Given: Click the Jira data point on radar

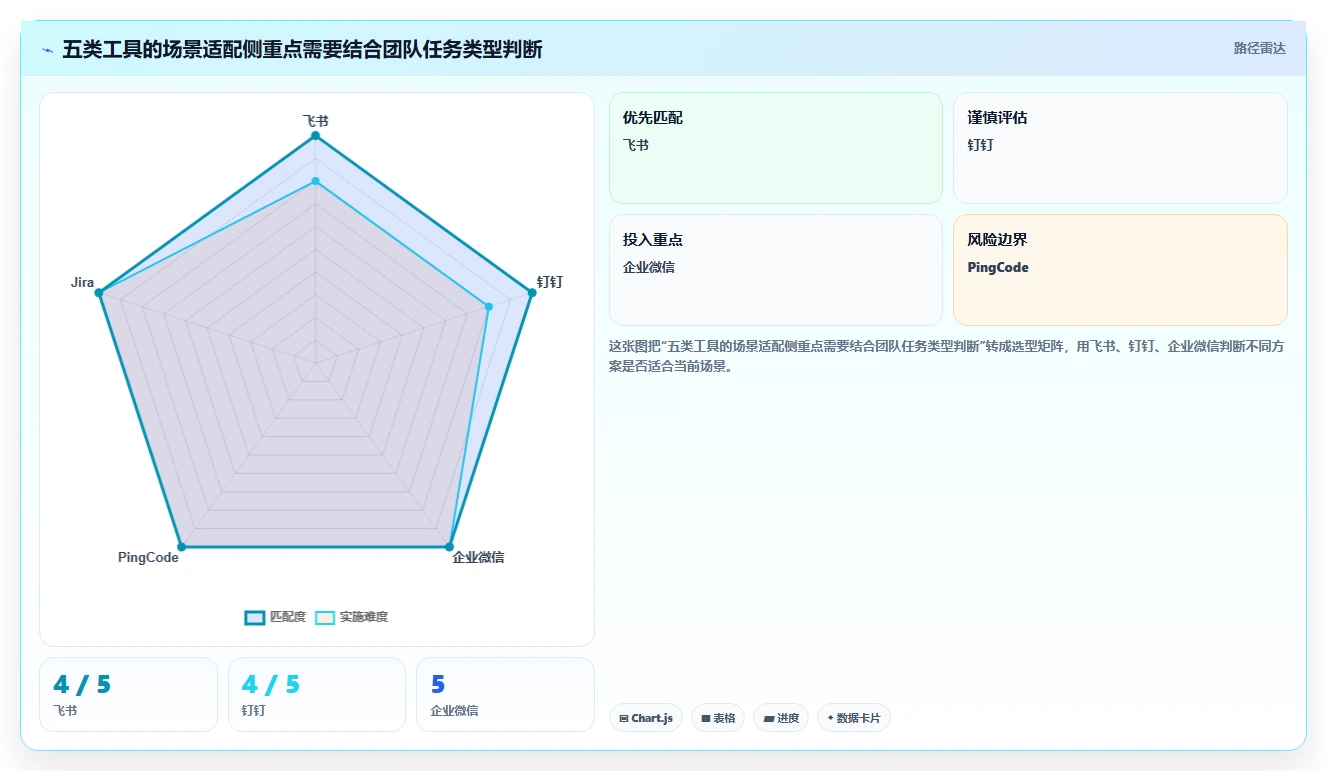Looking at the screenshot, I should pos(99,293).
